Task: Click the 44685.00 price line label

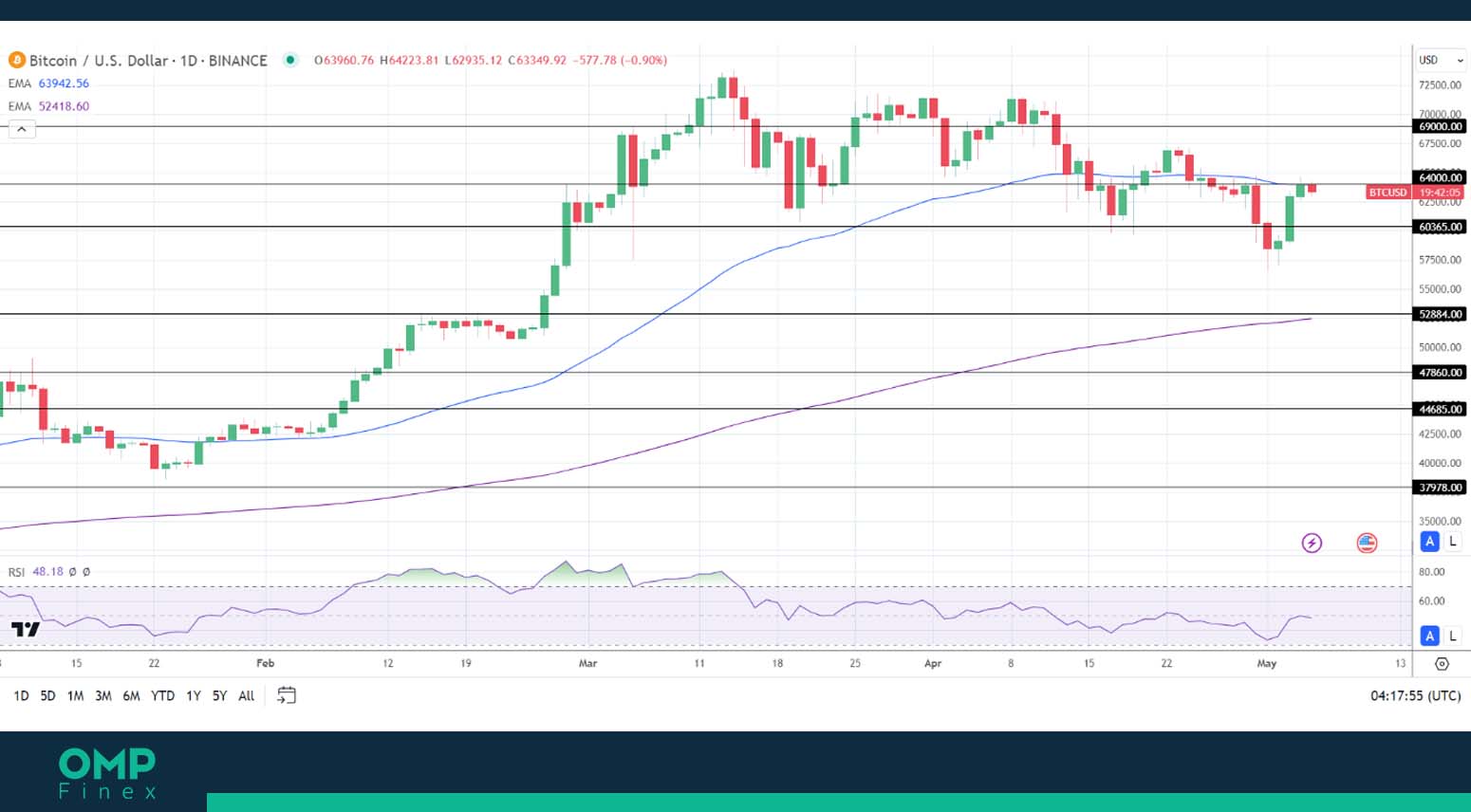Action: (1440, 409)
